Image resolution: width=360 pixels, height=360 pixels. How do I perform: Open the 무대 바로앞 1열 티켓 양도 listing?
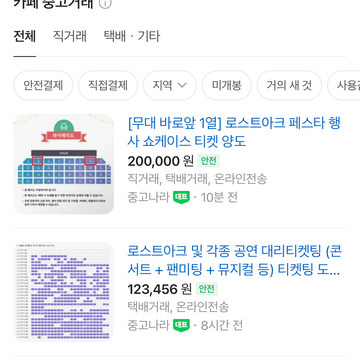pyautogui.click(x=234, y=132)
